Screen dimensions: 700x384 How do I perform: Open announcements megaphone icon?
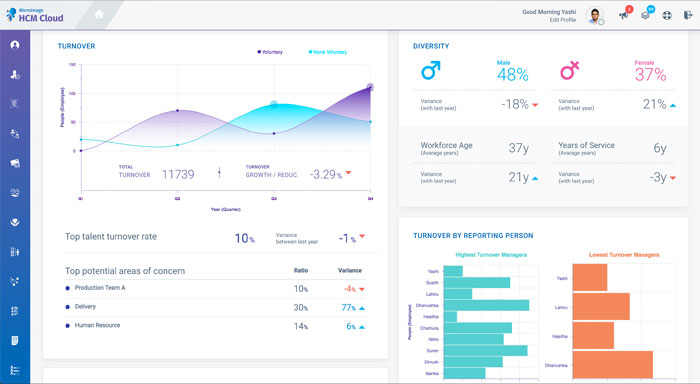click(623, 15)
